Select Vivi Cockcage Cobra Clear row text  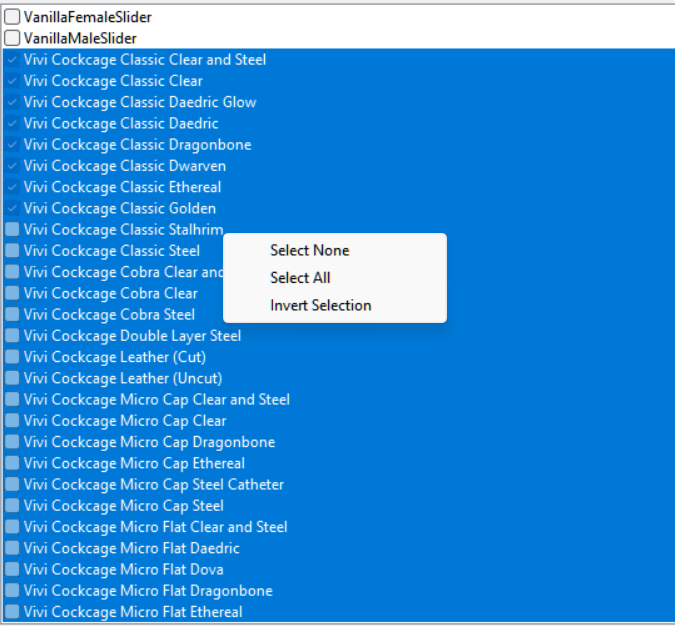point(111,293)
